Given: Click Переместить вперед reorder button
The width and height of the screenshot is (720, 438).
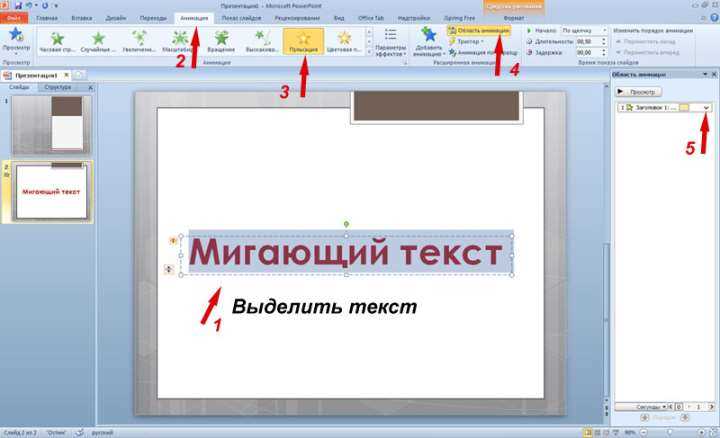Looking at the screenshot, I should (647, 52).
